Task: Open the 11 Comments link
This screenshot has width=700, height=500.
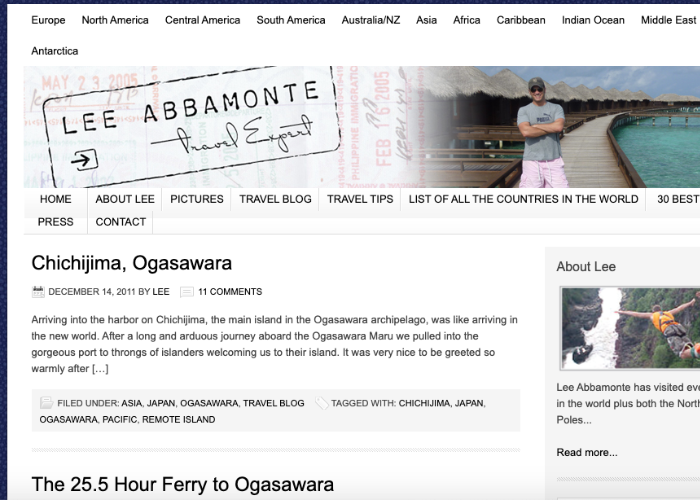Action: pos(230,292)
